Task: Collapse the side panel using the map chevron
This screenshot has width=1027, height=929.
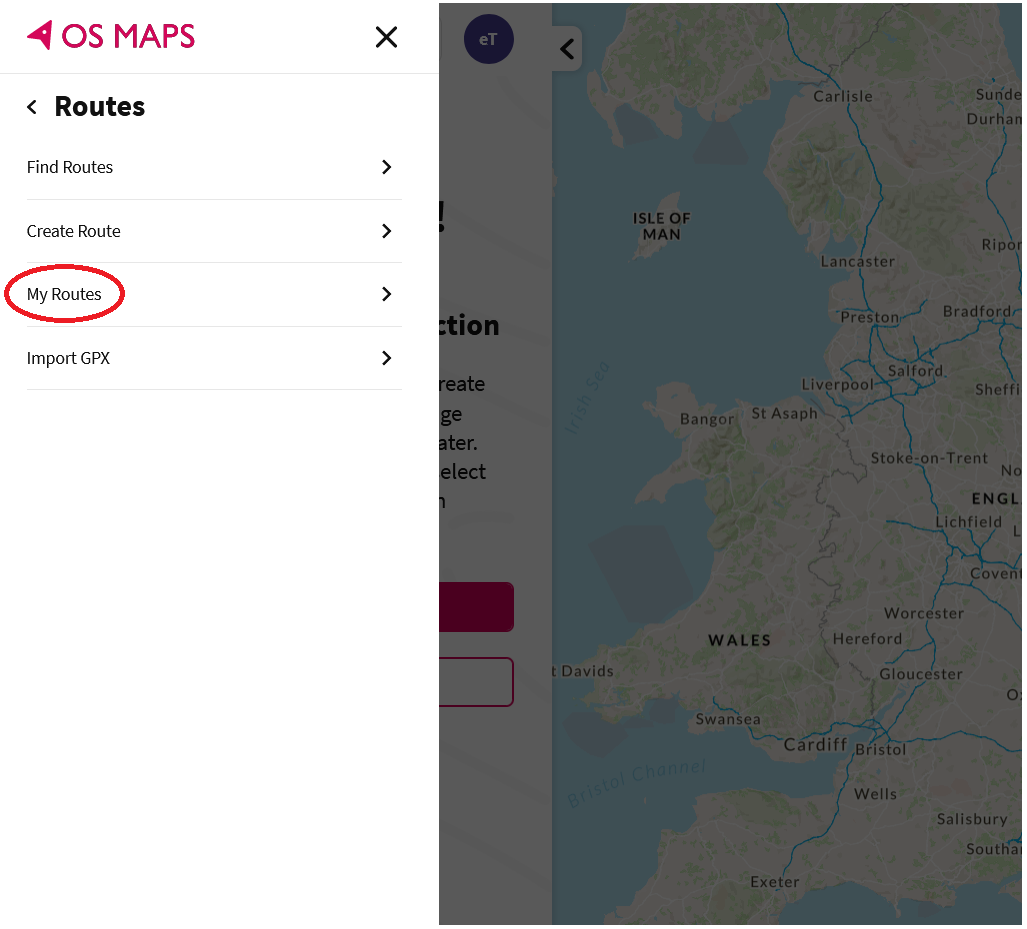Action: click(565, 48)
